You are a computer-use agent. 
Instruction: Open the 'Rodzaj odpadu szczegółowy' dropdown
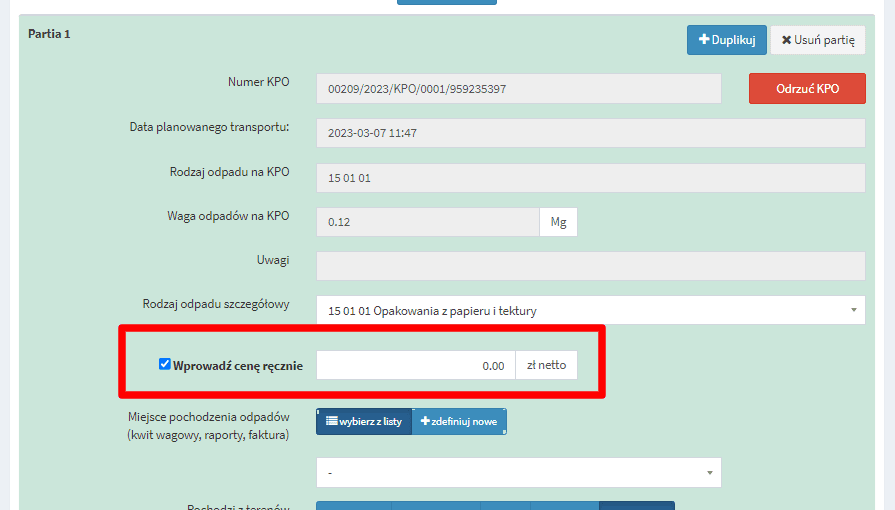coord(590,311)
